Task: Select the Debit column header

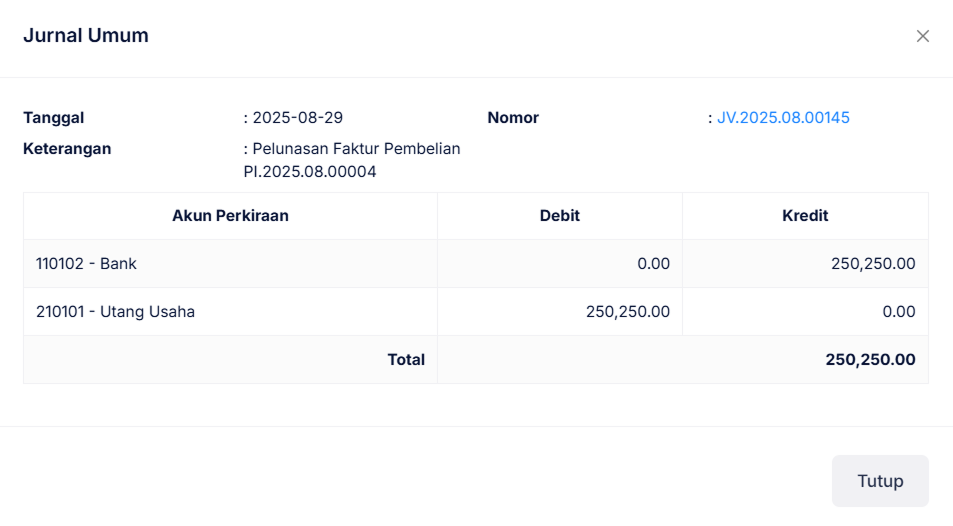Action: coord(559,216)
